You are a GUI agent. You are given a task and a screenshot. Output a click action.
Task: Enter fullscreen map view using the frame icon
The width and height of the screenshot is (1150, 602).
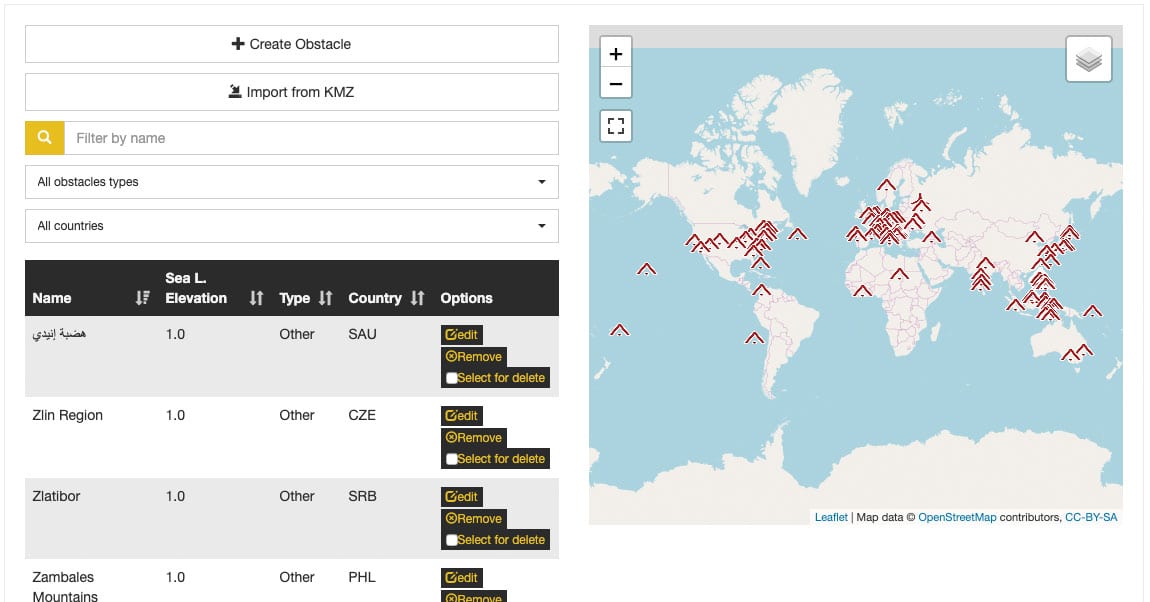(615, 125)
